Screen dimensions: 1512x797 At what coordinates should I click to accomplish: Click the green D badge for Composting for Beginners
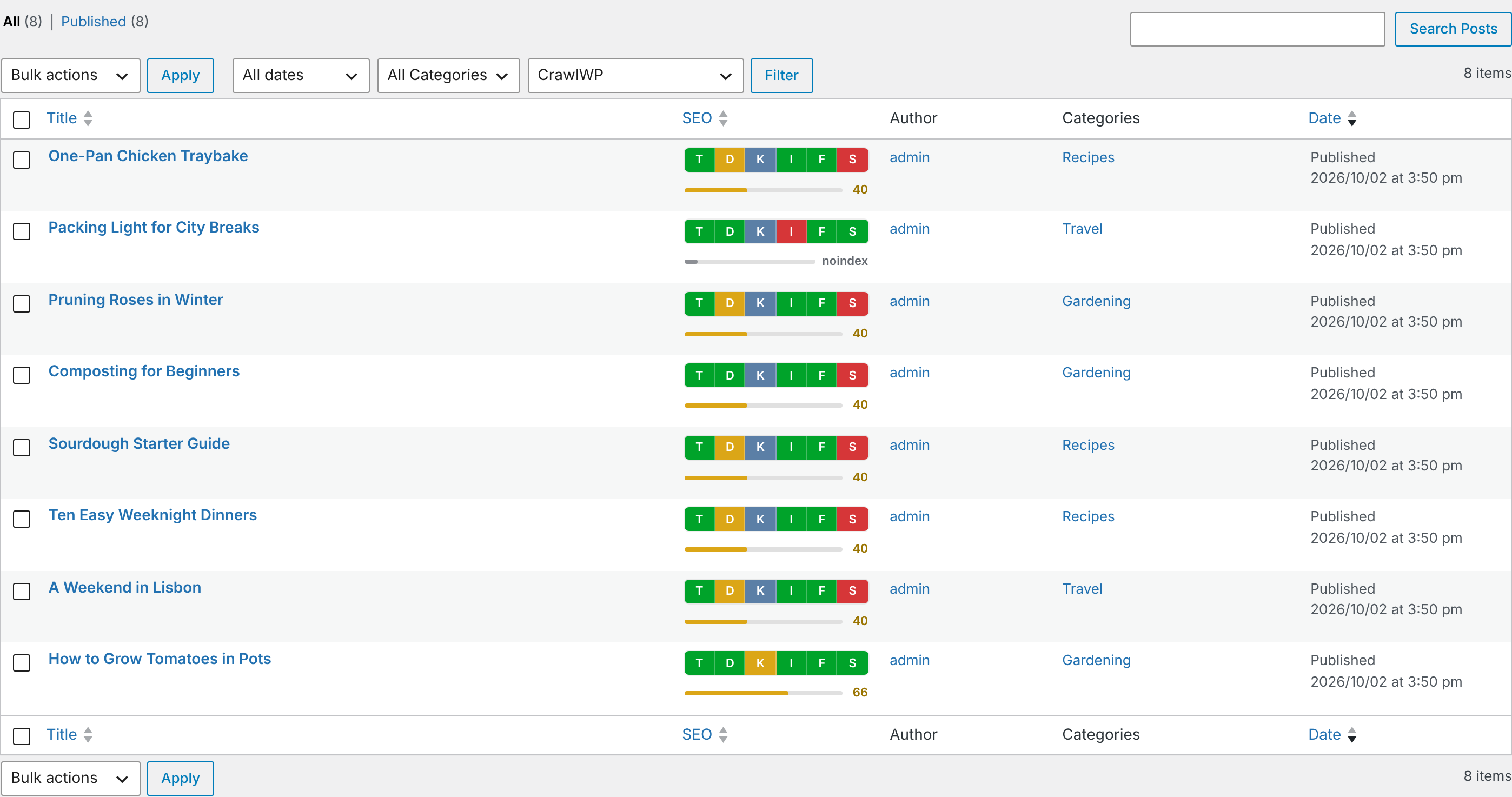[730, 375]
